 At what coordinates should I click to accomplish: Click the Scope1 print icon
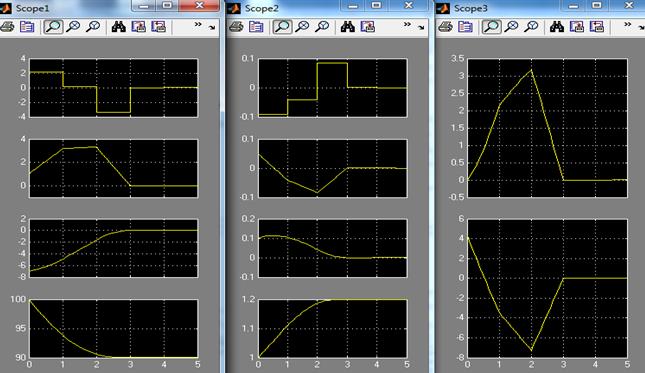click(7, 27)
